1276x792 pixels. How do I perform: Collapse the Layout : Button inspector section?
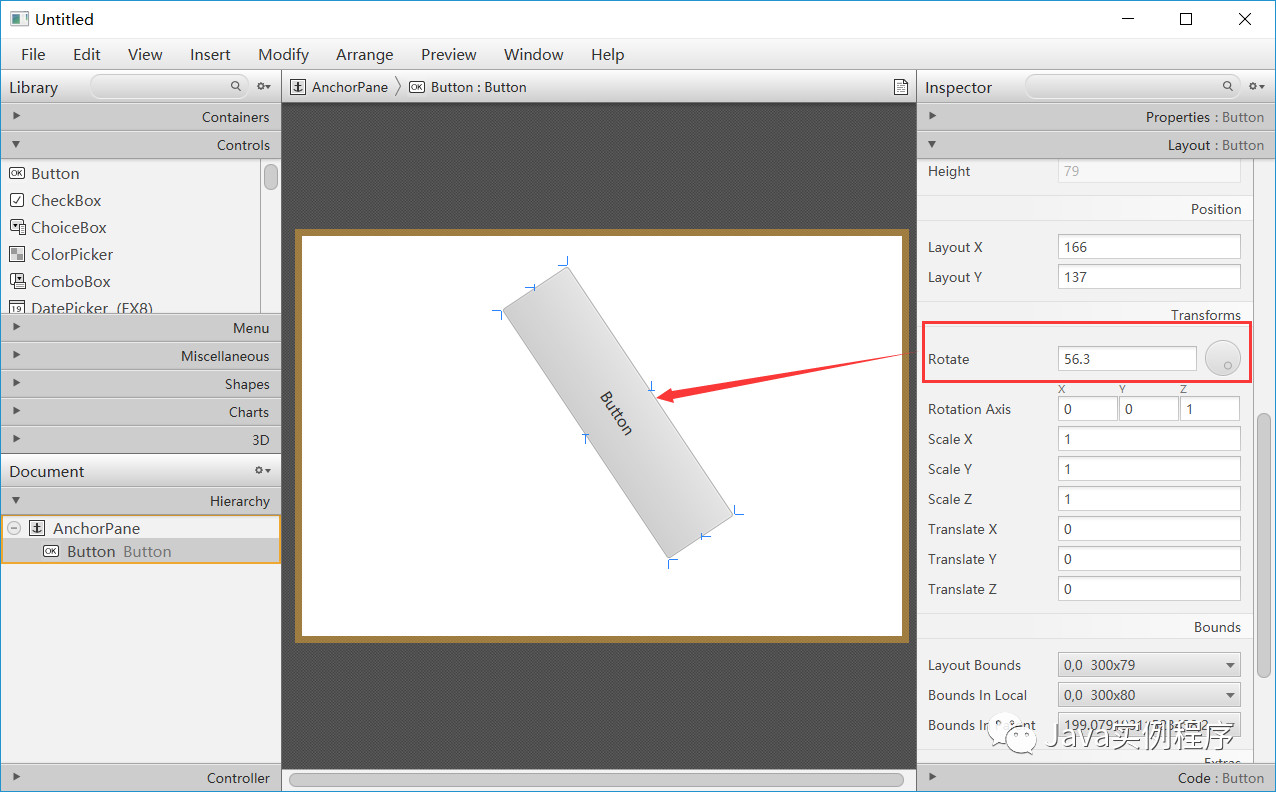[932, 144]
